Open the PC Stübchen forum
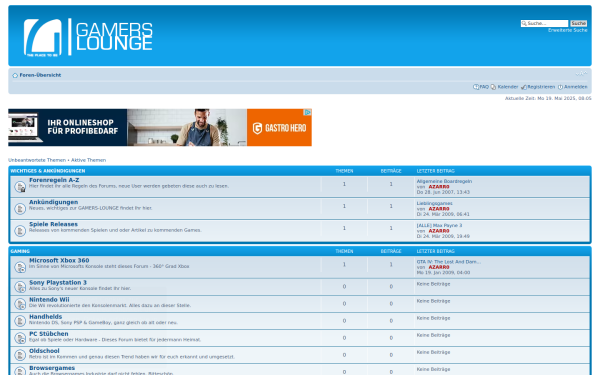 [49, 334]
